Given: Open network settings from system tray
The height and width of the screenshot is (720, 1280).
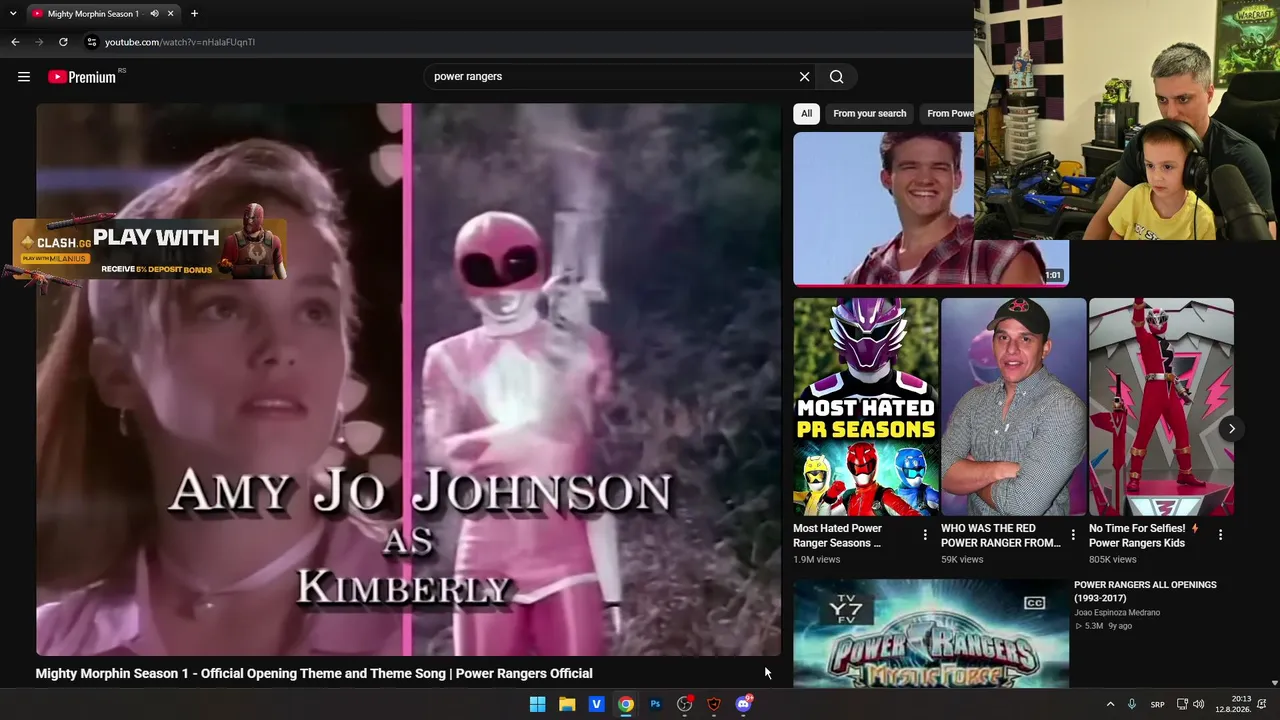Looking at the screenshot, I should 1181,704.
